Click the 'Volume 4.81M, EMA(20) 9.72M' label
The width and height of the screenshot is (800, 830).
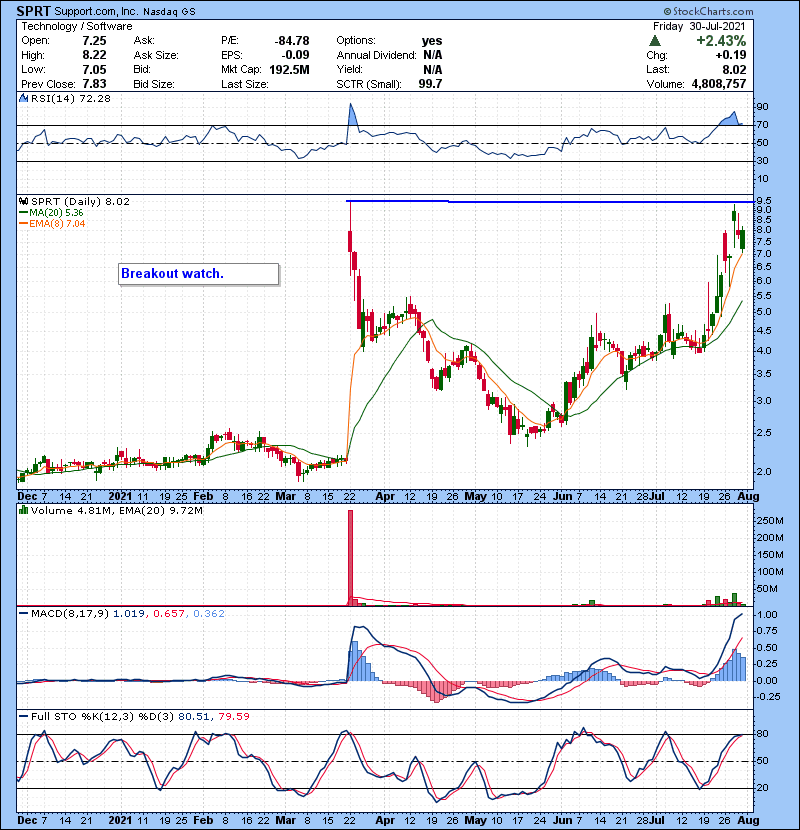coord(117,510)
